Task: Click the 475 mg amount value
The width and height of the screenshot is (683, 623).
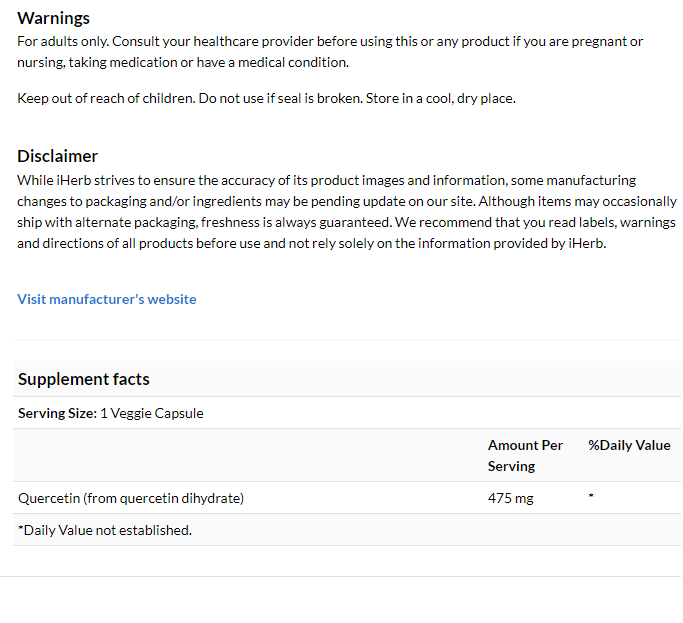Action: 511,498
